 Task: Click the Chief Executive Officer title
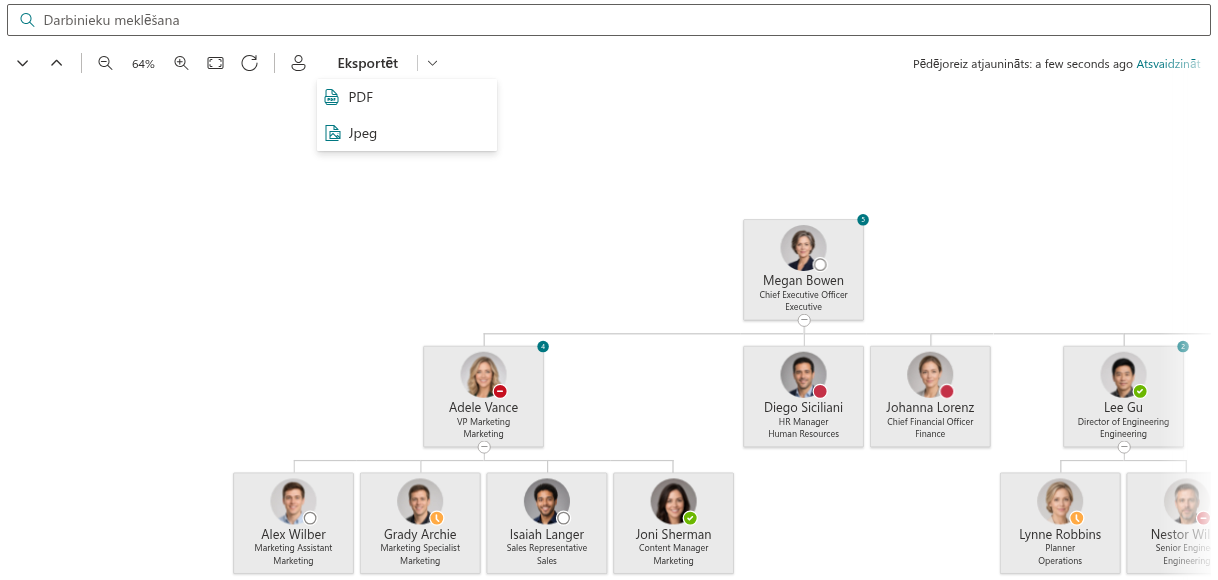tap(804, 295)
